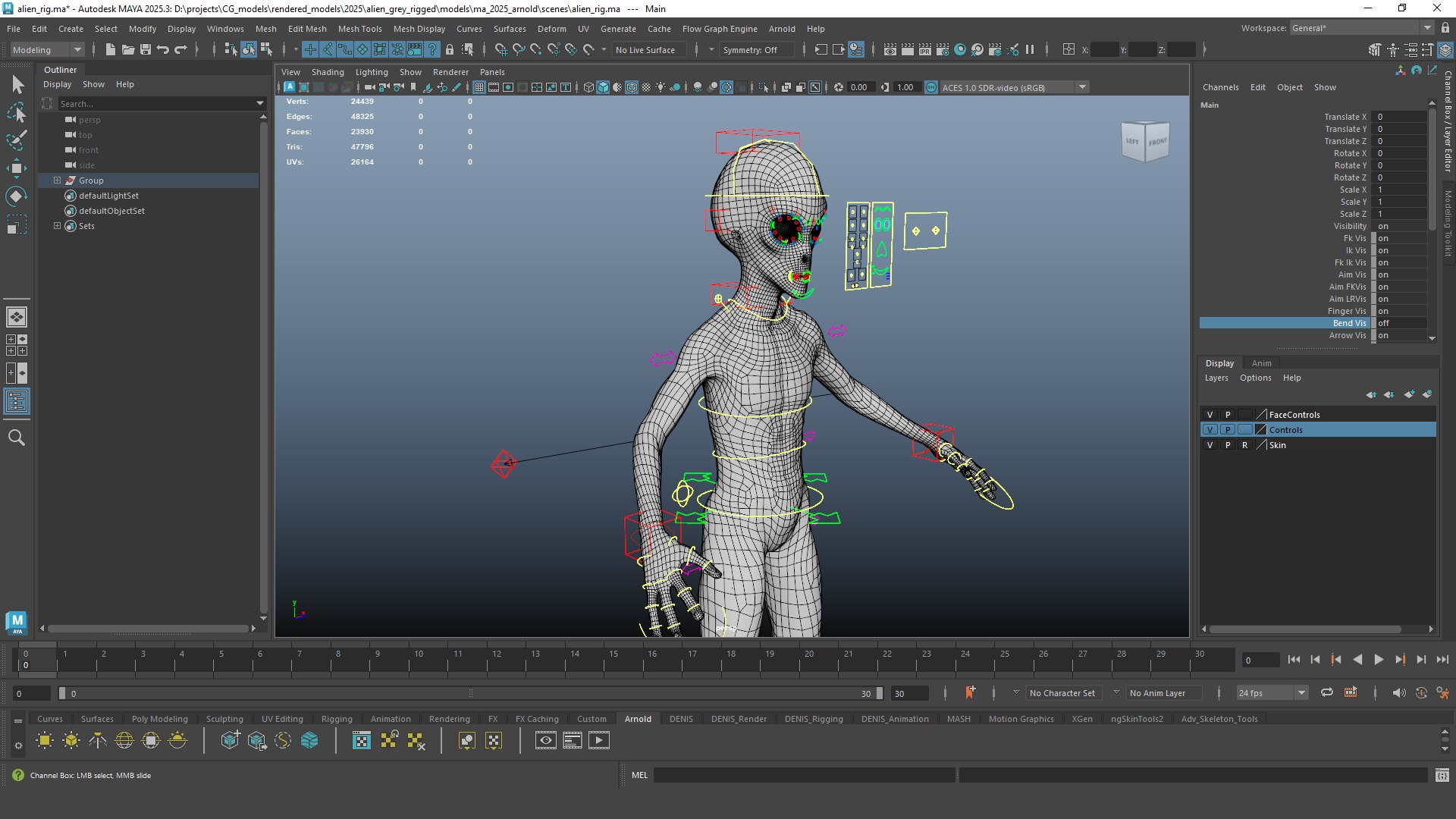Open the Symmetry Off dropdown
The image size is (1456, 819).
[x=755, y=50]
